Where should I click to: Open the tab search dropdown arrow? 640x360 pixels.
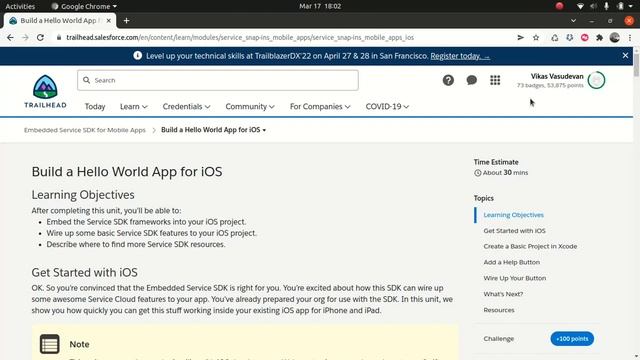pyautogui.click(x=573, y=20)
